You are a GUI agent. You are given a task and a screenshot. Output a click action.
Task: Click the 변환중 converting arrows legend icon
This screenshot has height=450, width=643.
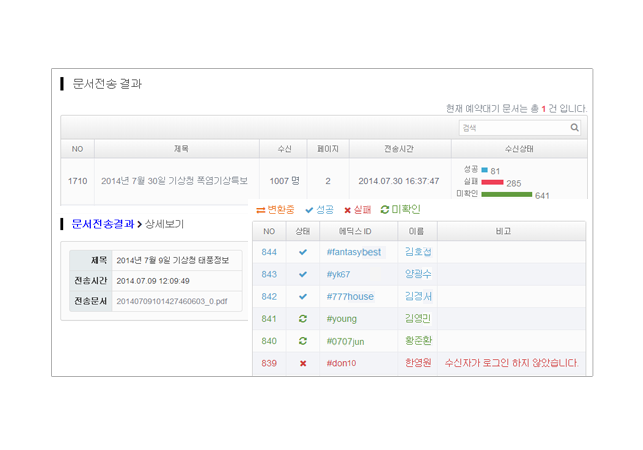[x=261, y=210]
